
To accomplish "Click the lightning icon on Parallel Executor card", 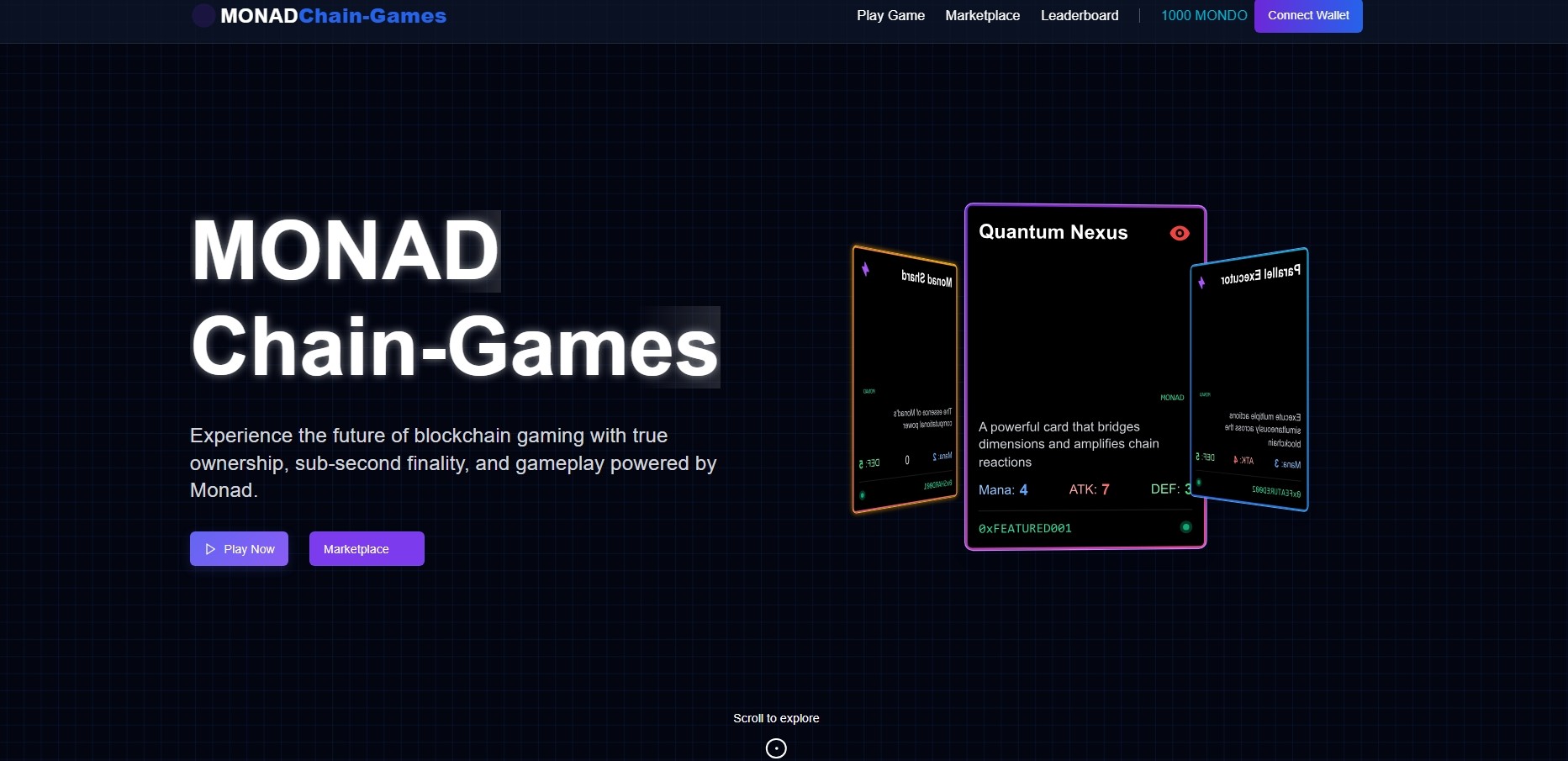I will [1201, 283].
